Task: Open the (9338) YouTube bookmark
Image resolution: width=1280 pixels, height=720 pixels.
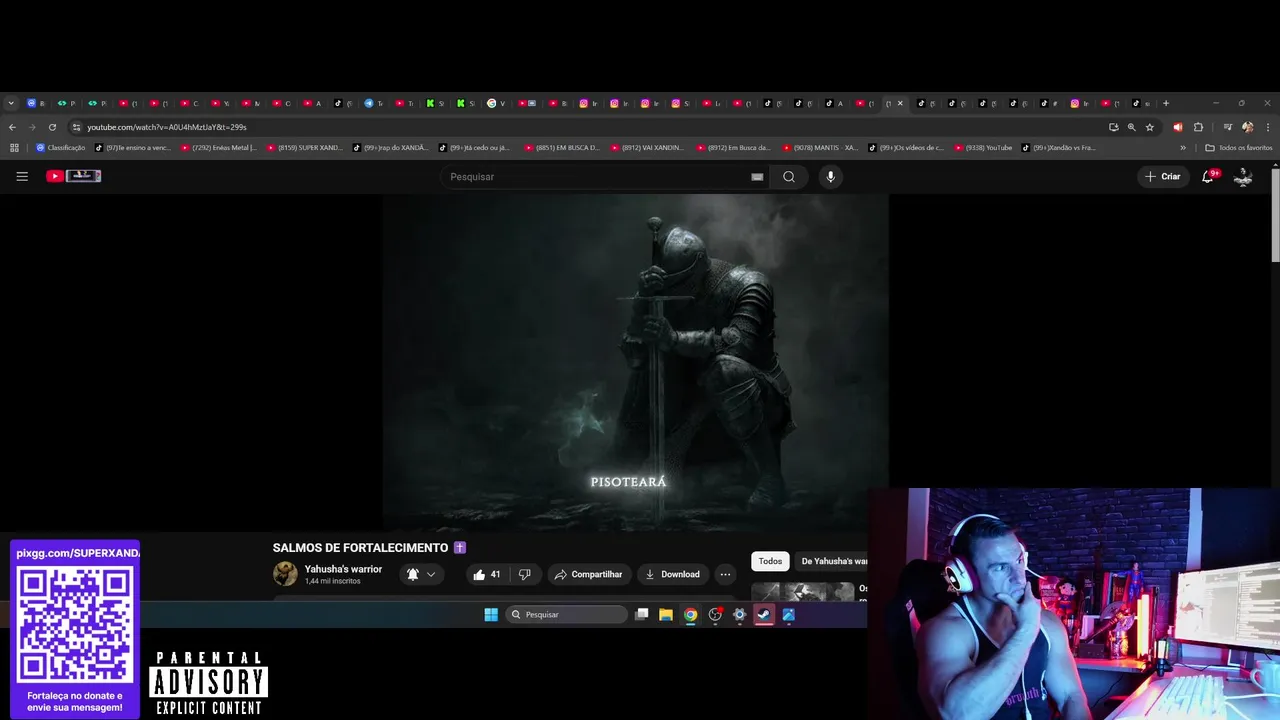Action: click(x=983, y=148)
